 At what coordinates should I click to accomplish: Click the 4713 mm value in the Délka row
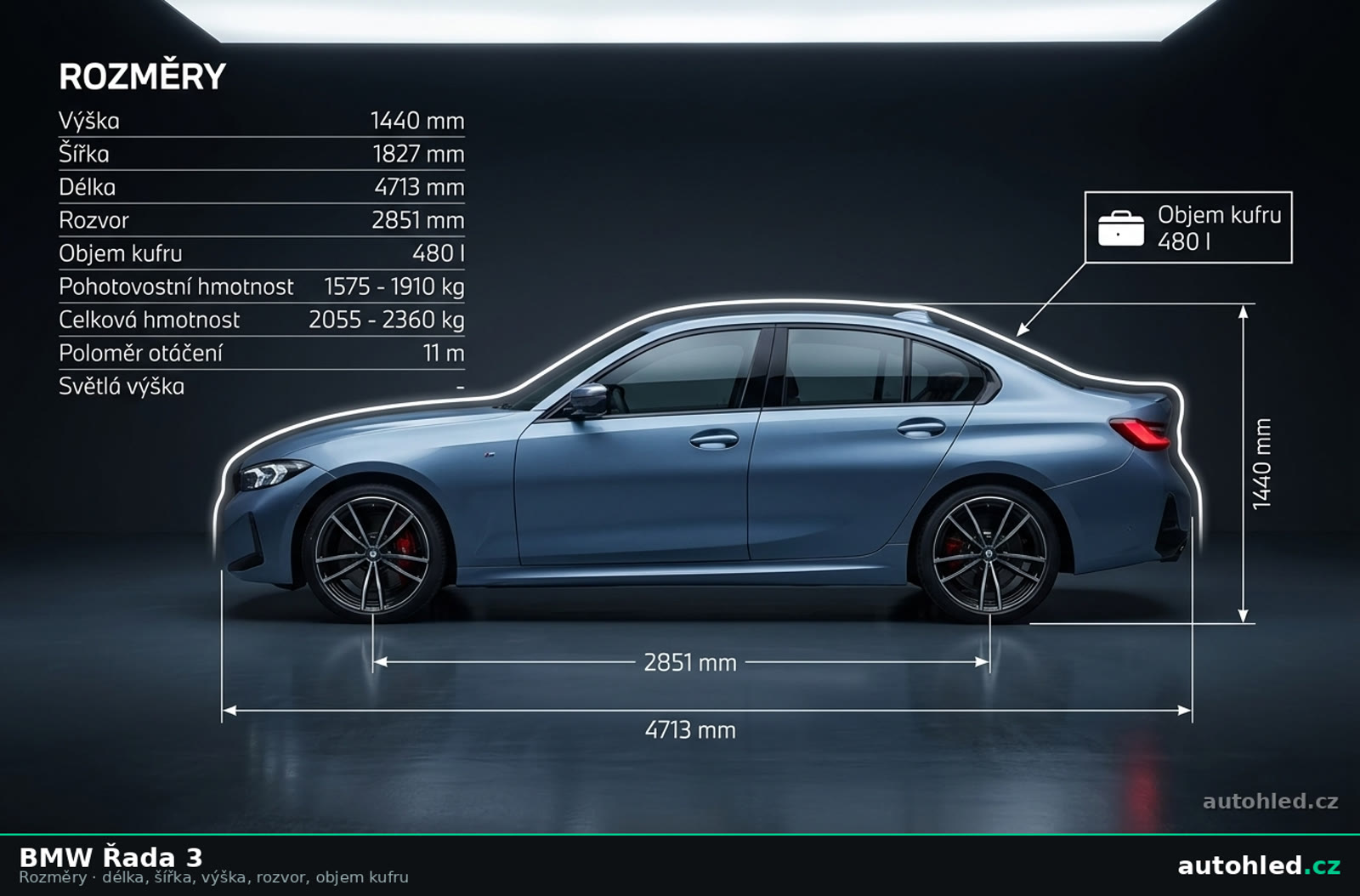point(419,187)
